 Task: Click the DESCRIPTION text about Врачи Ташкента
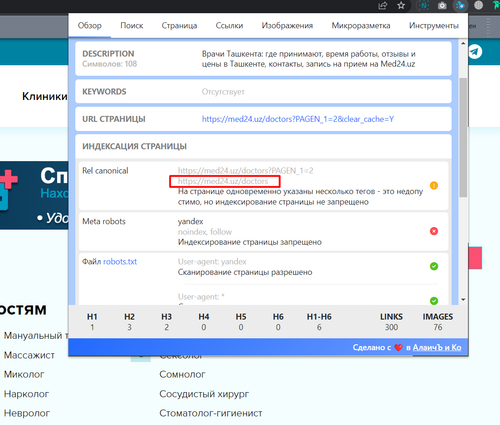[309, 59]
